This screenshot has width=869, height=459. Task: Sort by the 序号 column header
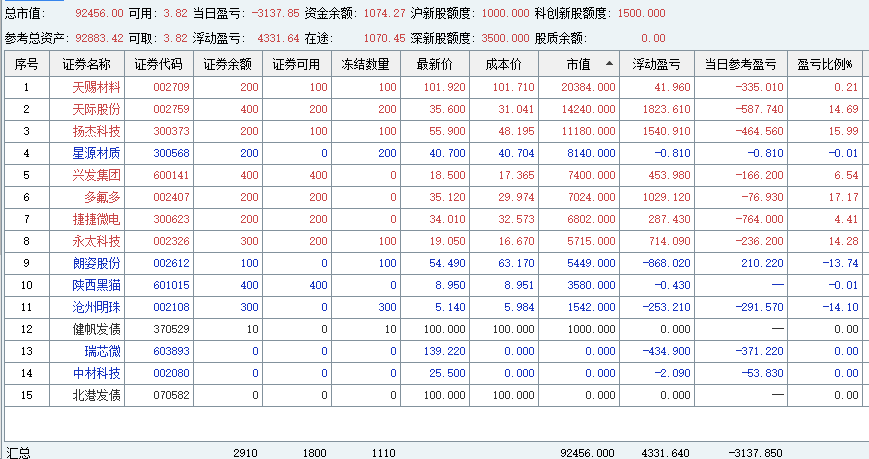27,64
